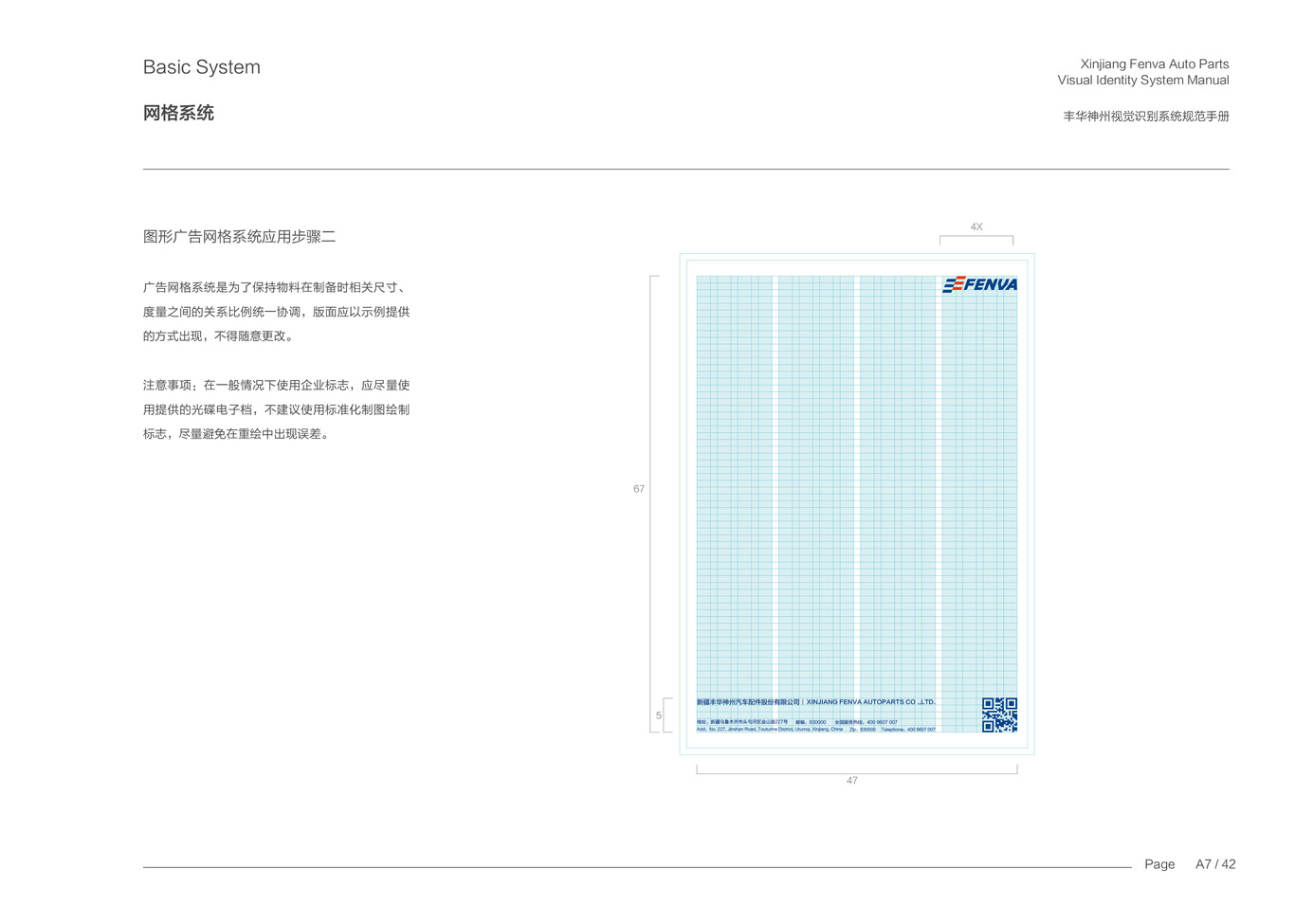Click the company name 'XINJIANG FENVA AUTOPARTS CO.,LTD.'
Screen dimensions: 1295x924
(871, 702)
